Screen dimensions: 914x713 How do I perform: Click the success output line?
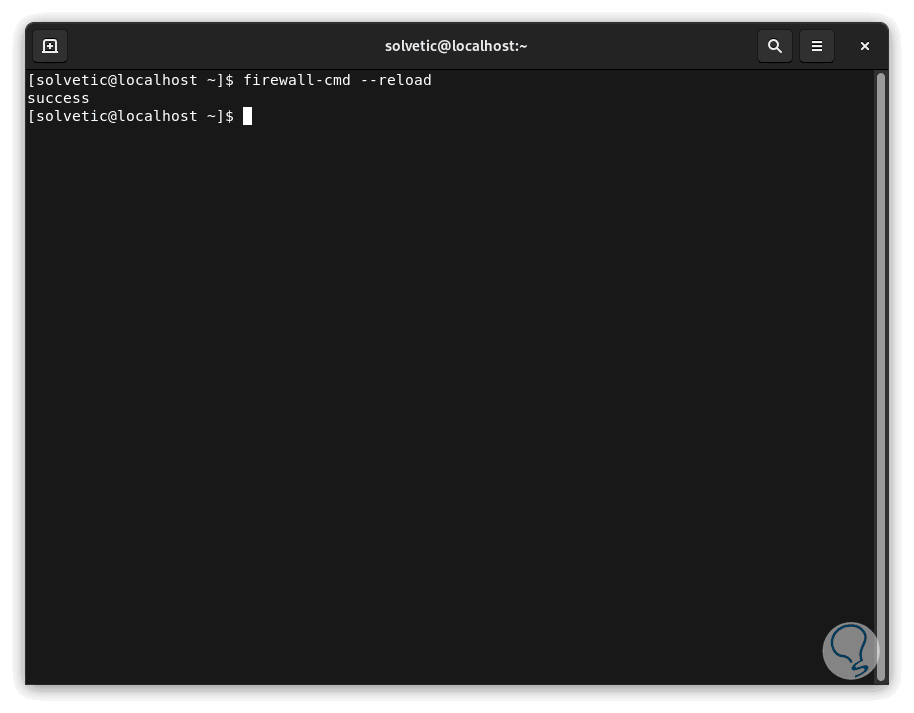pos(58,98)
